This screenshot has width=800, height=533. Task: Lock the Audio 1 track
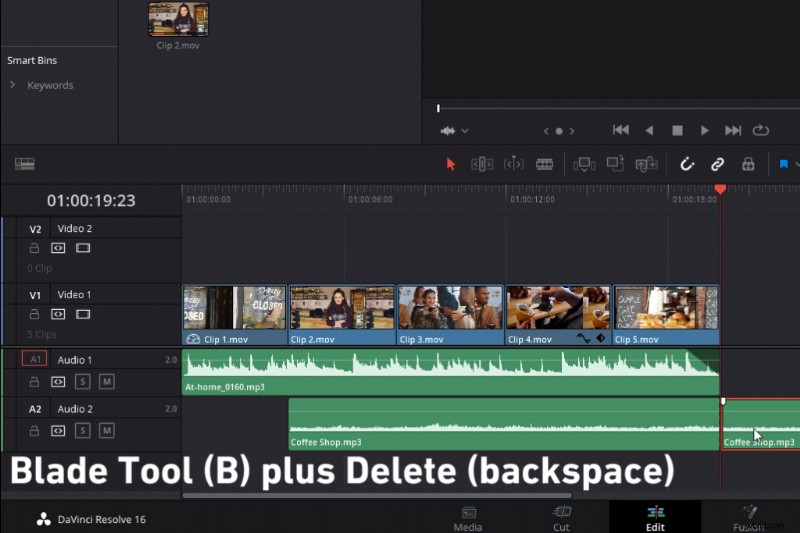[34, 382]
